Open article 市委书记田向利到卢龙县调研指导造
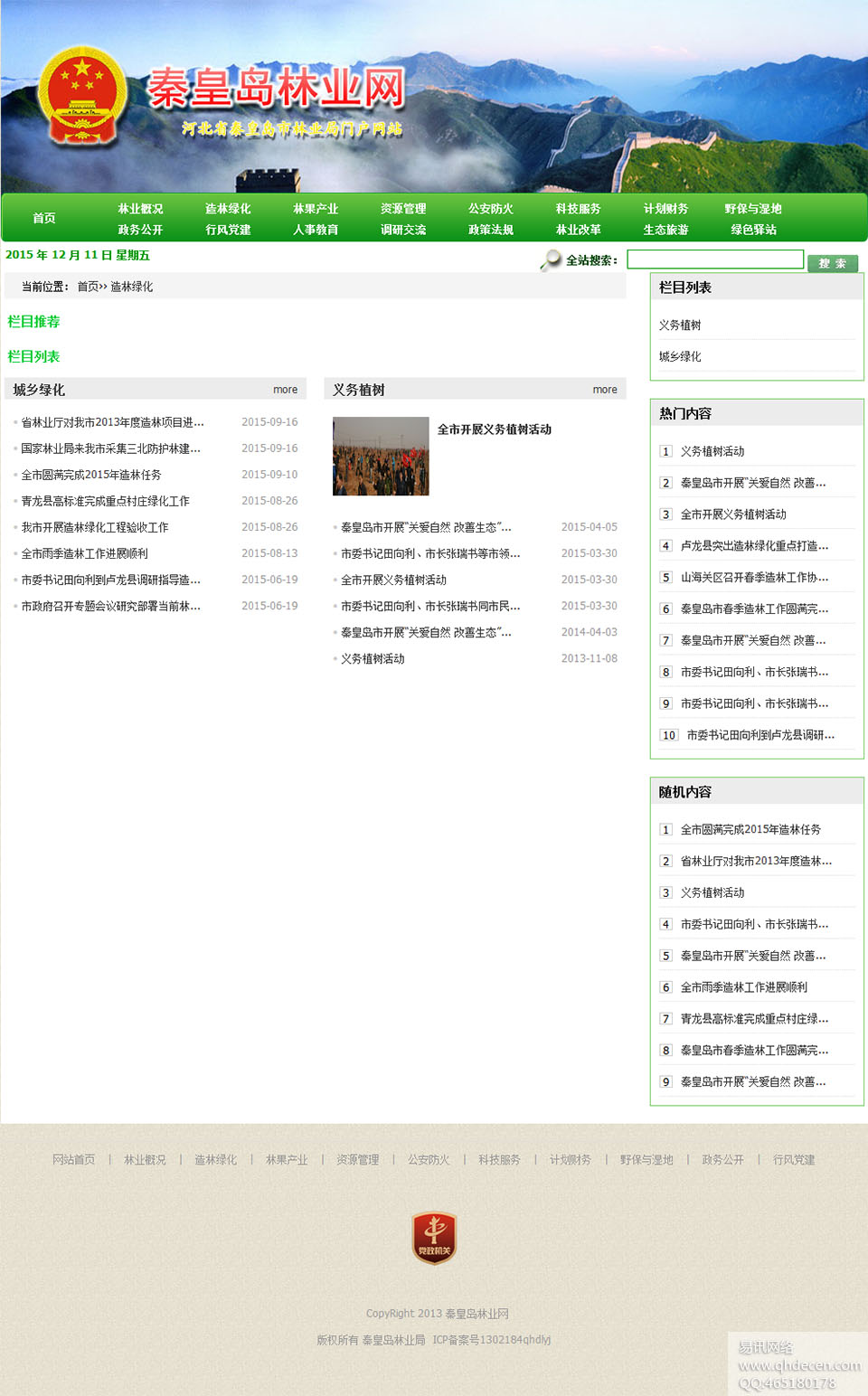This screenshot has width=868, height=1396. point(110,580)
